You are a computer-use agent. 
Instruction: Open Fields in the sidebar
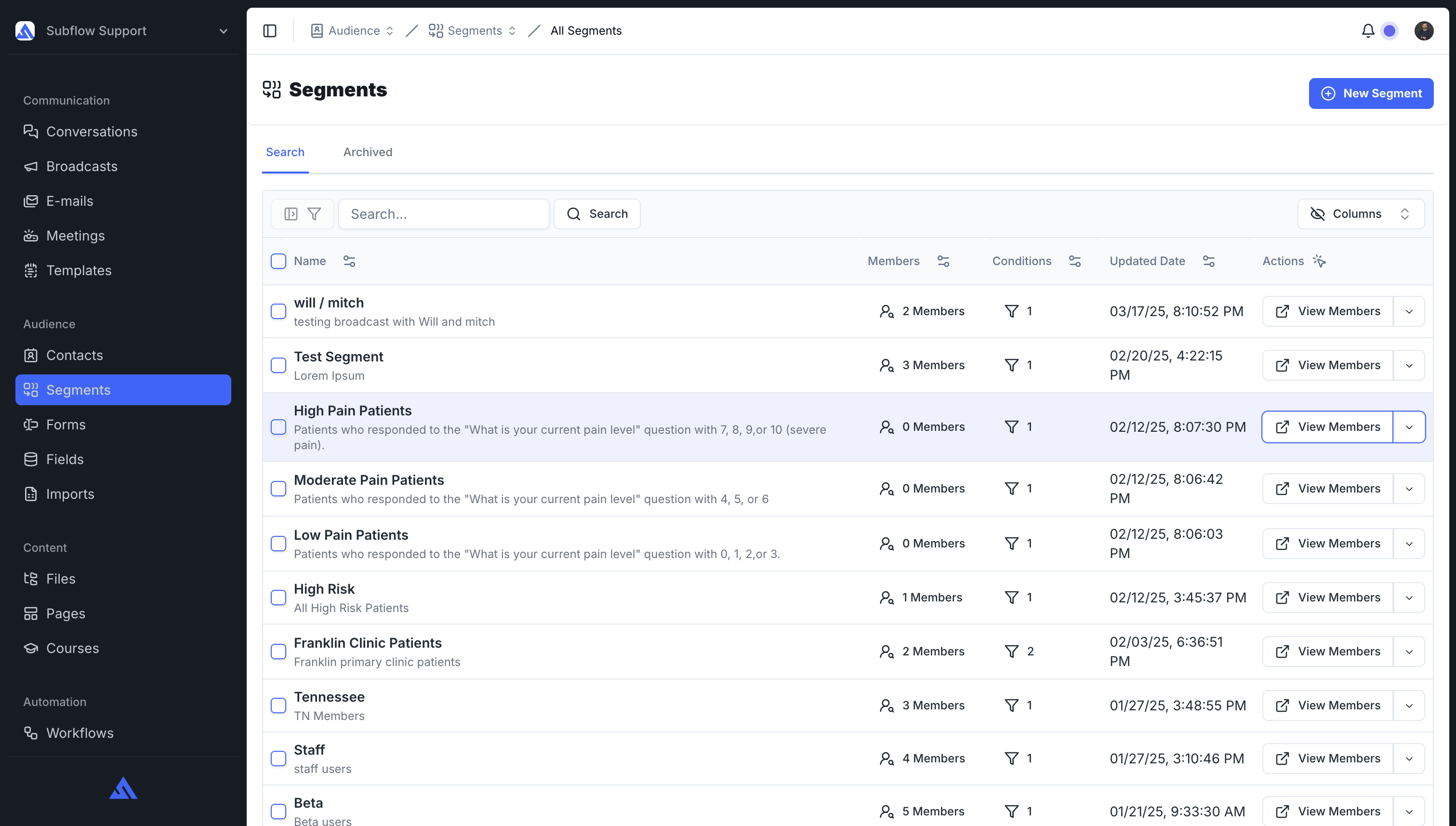[123, 459]
